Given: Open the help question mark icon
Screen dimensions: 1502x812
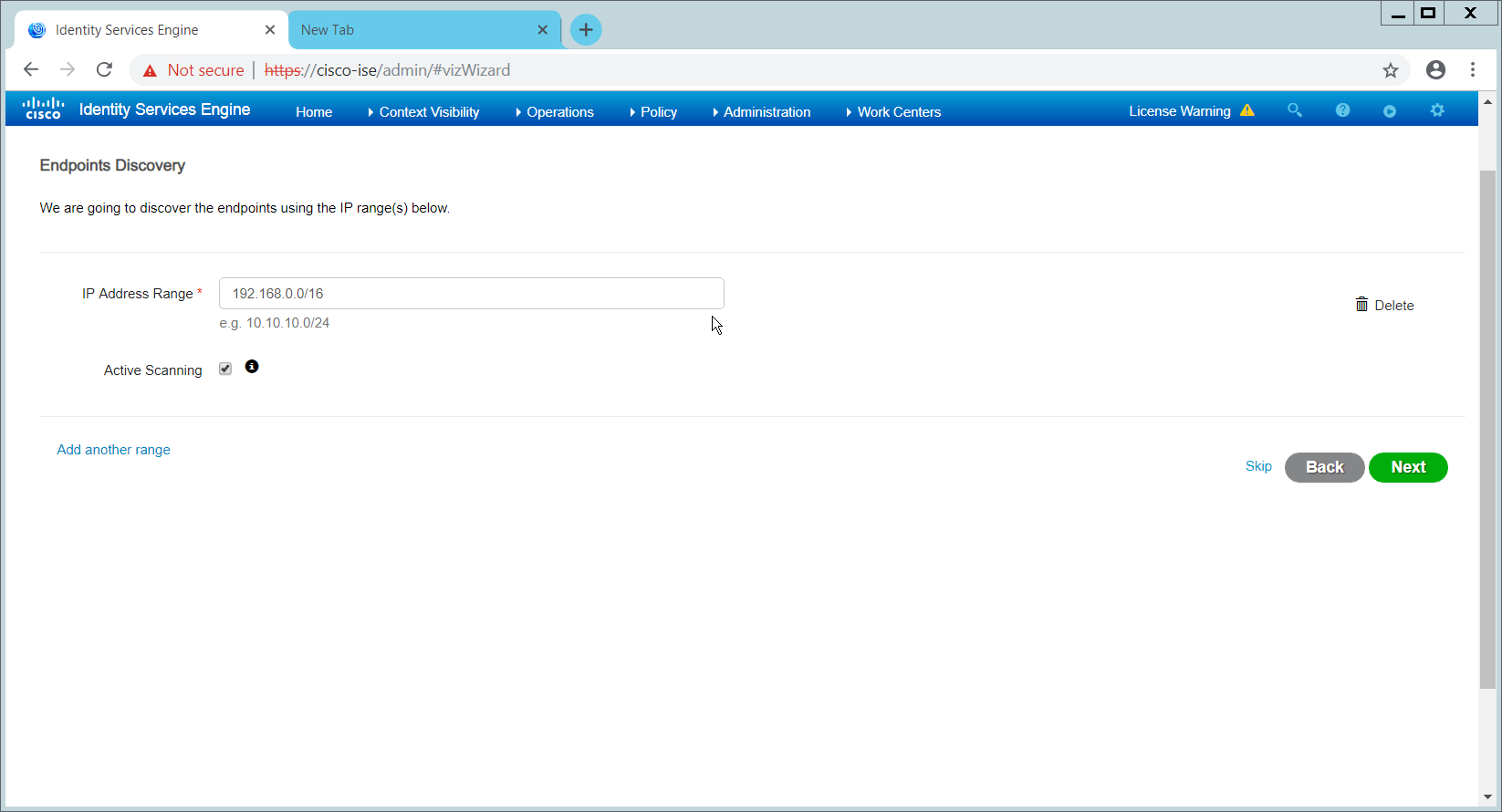Looking at the screenshot, I should [x=1342, y=110].
